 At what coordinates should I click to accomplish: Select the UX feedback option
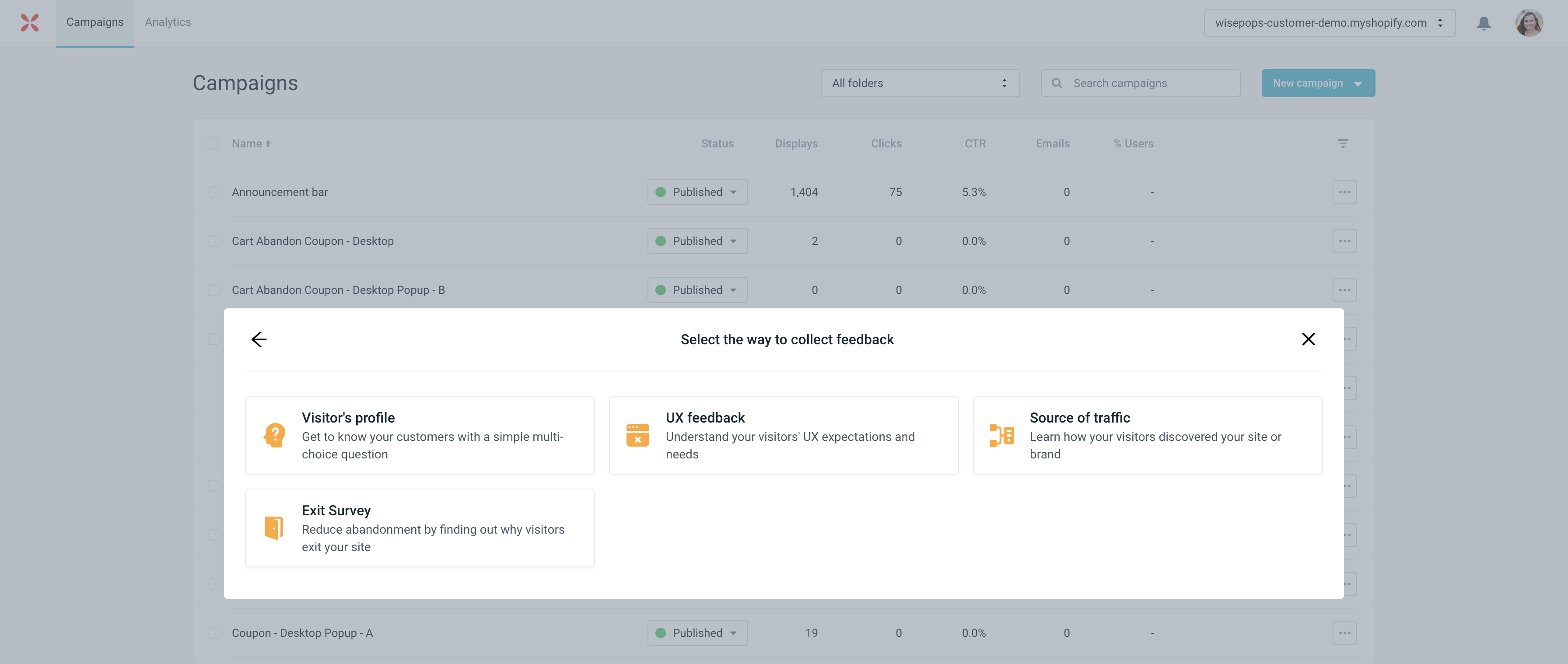pyautogui.click(x=784, y=435)
